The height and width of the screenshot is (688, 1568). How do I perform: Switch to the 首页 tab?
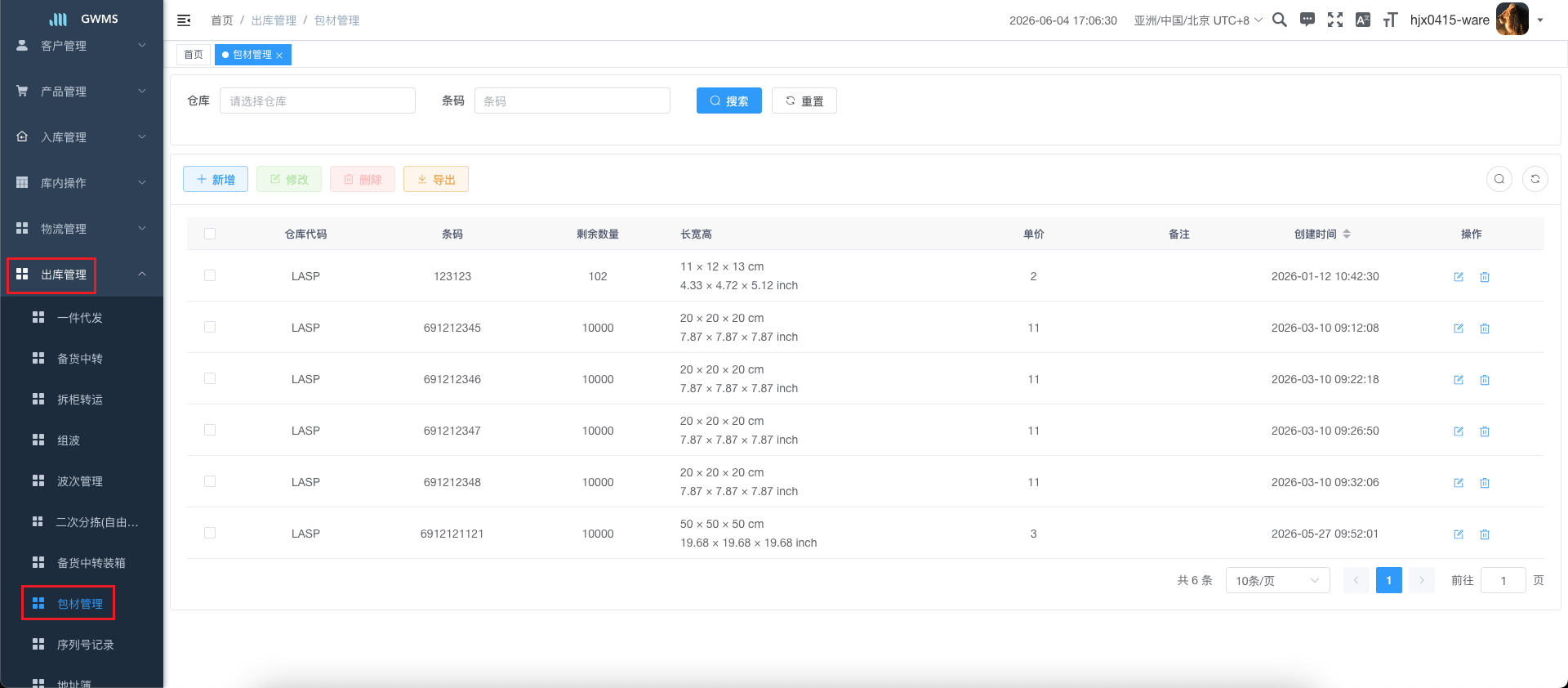[194, 55]
